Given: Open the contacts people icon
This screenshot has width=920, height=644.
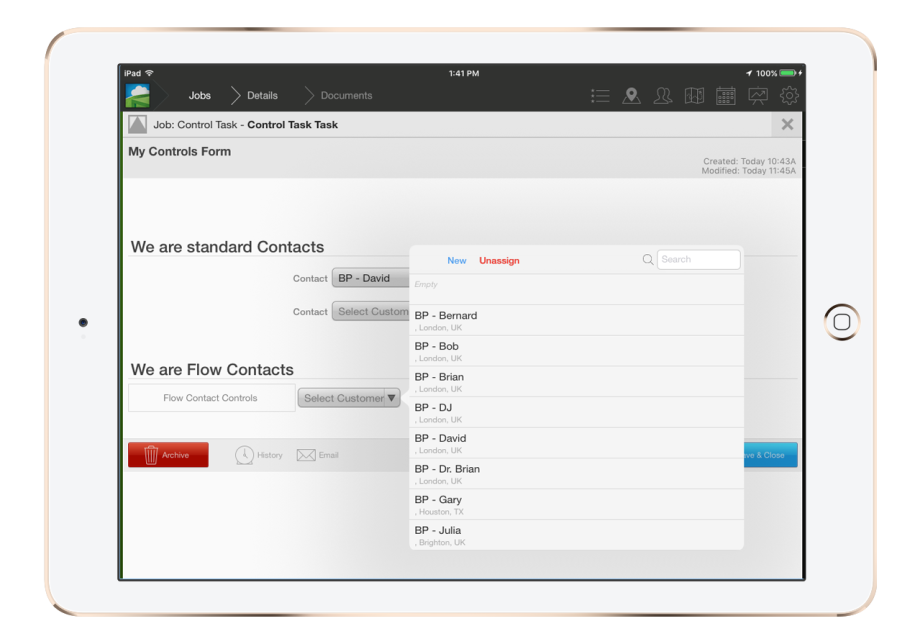Looking at the screenshot, I should tap(663, 95).
